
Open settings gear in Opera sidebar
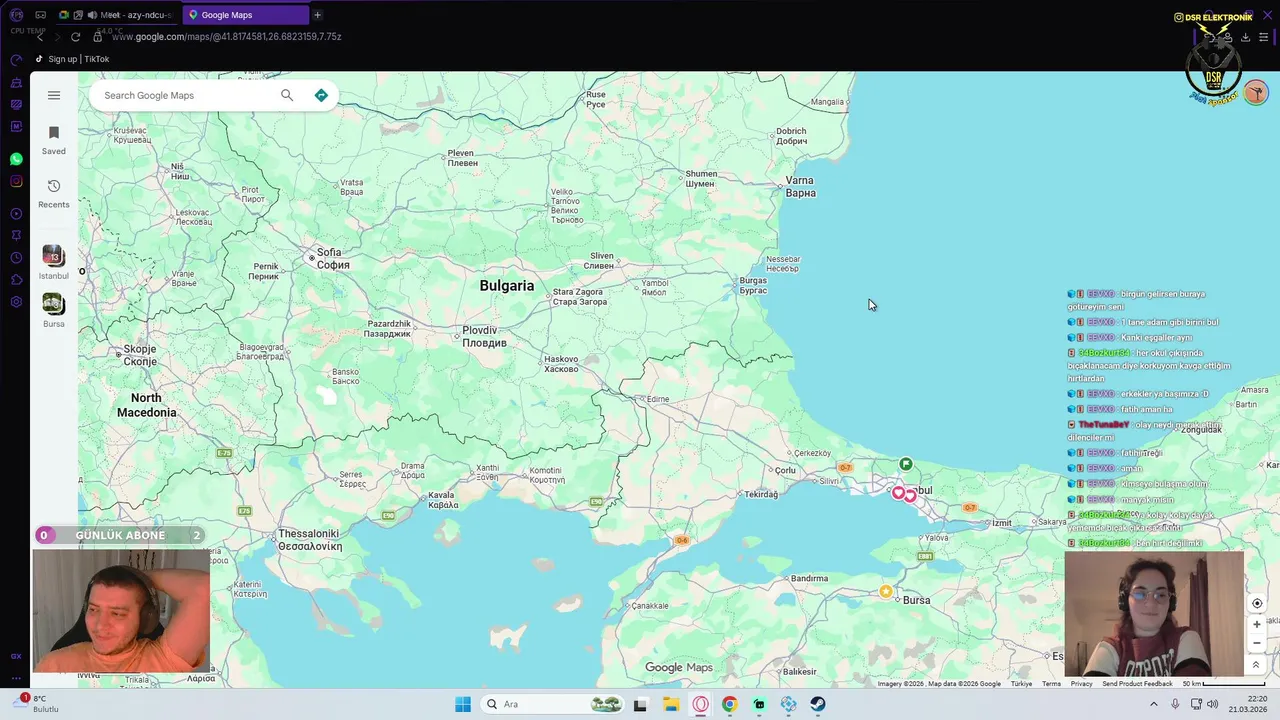[16, 302]
